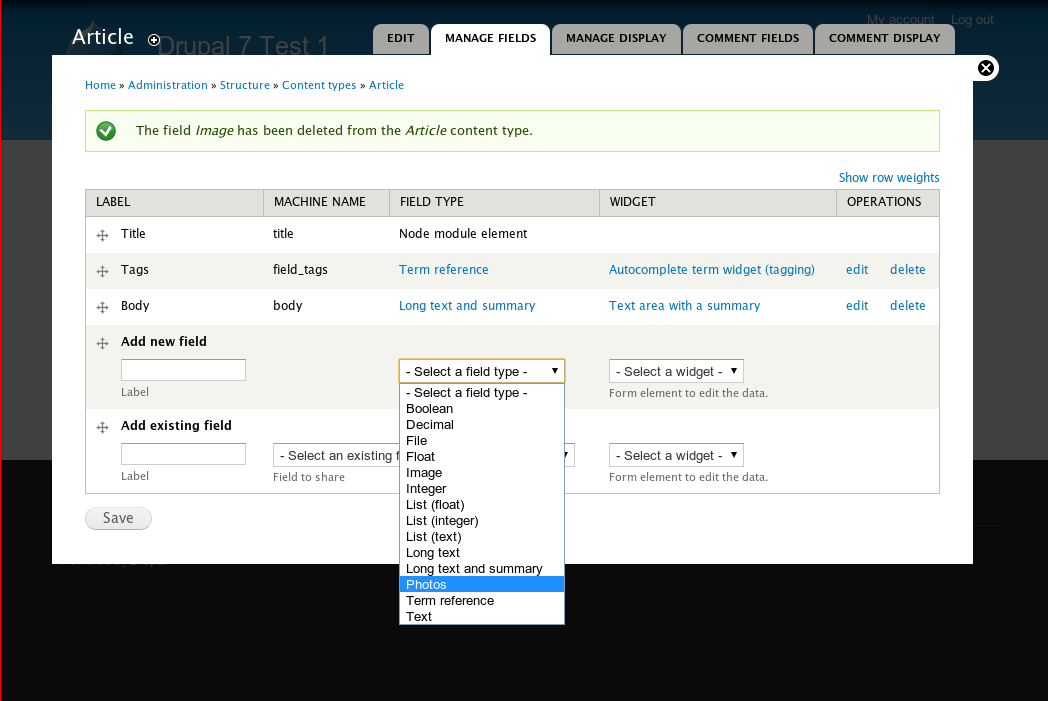Choose Text from the field type list
This screenshot has height=701, width=1048.
[x=482, y=617]
